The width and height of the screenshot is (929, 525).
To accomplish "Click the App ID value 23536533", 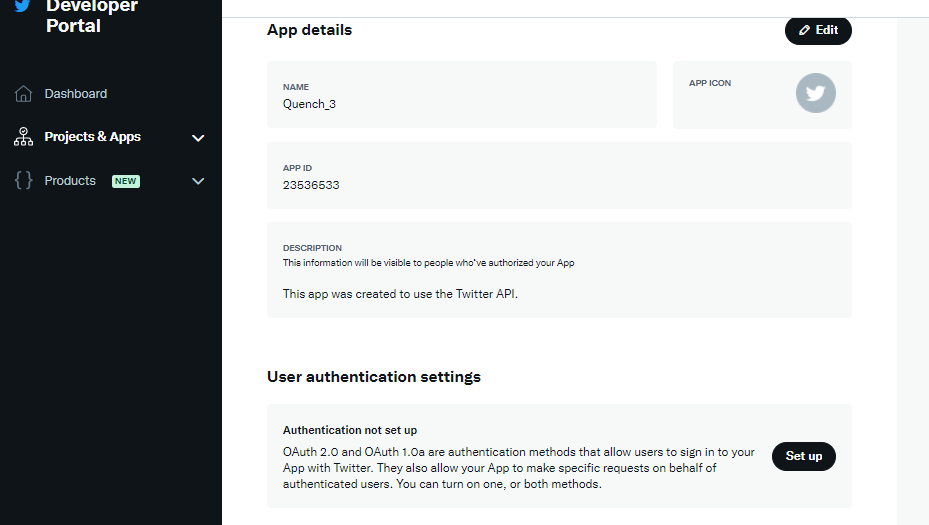I will (x=311, y=185).
